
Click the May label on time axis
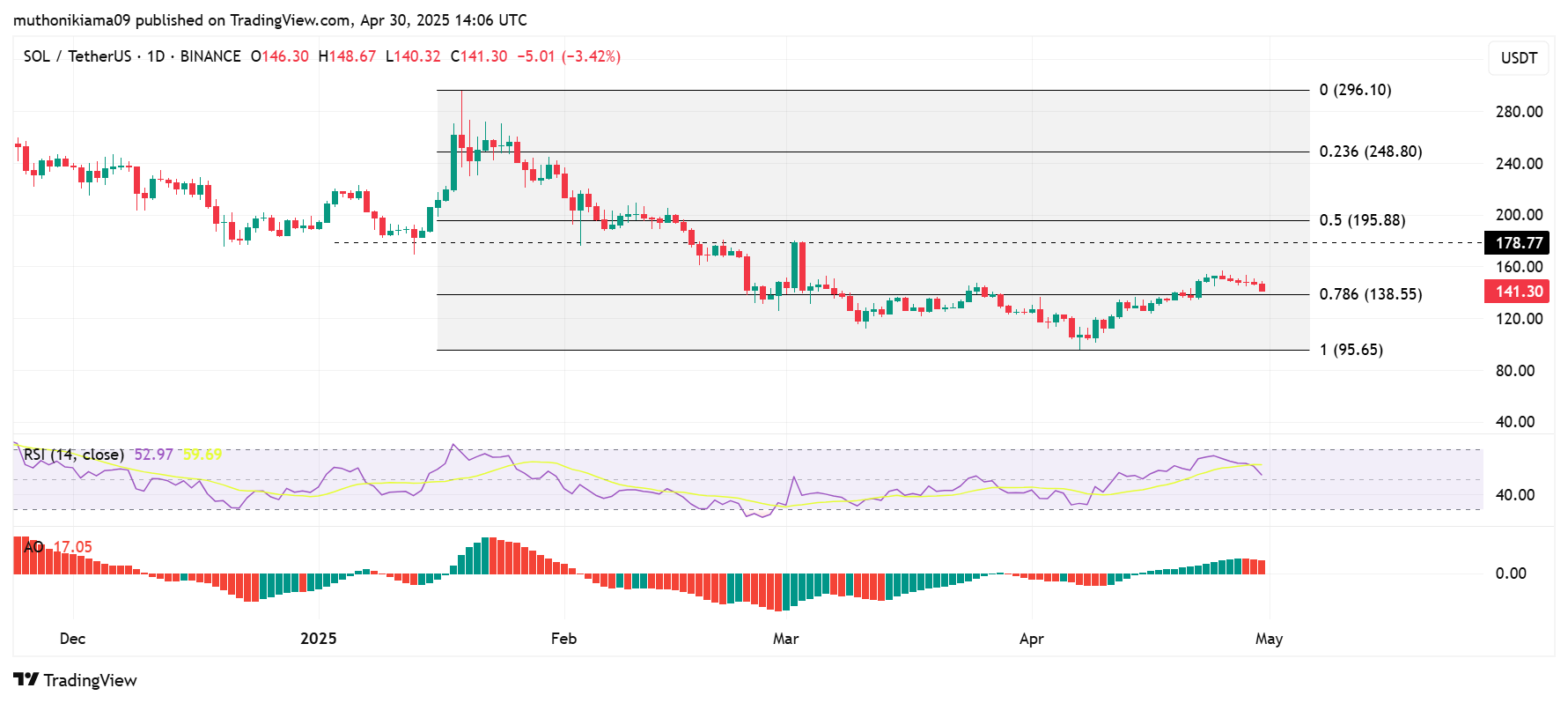(x=1269, y=639)
